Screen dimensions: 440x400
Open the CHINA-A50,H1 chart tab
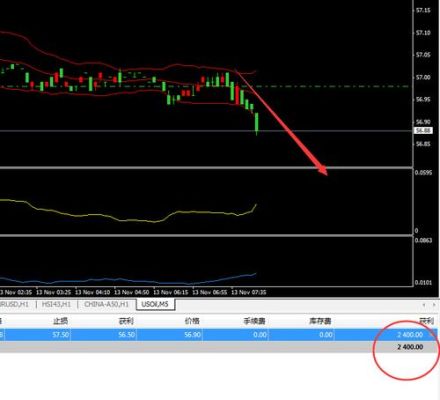click(106, 304)
